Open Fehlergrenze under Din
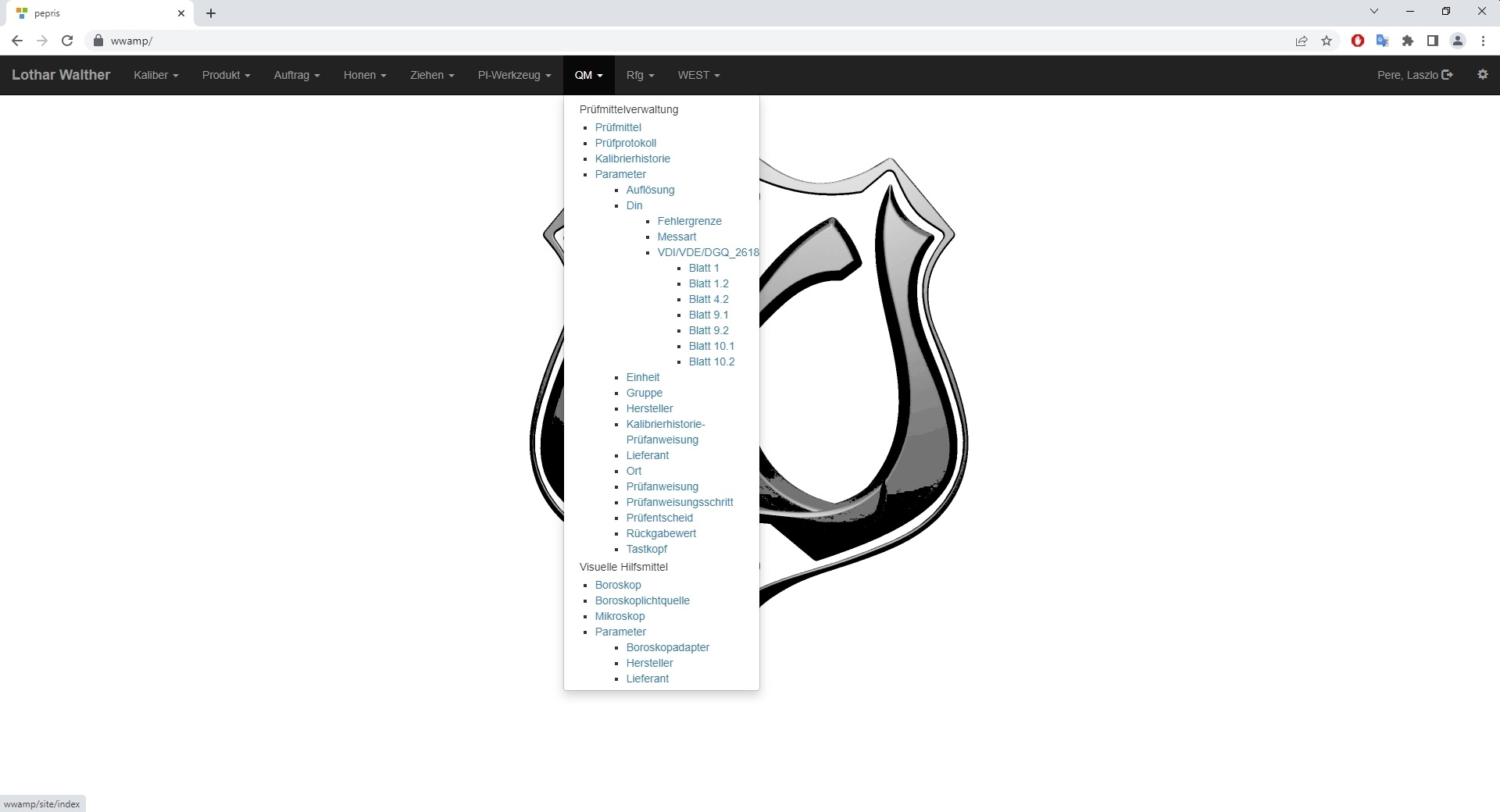This screenshot has width=1500, height=812. (x=690, y=221)
